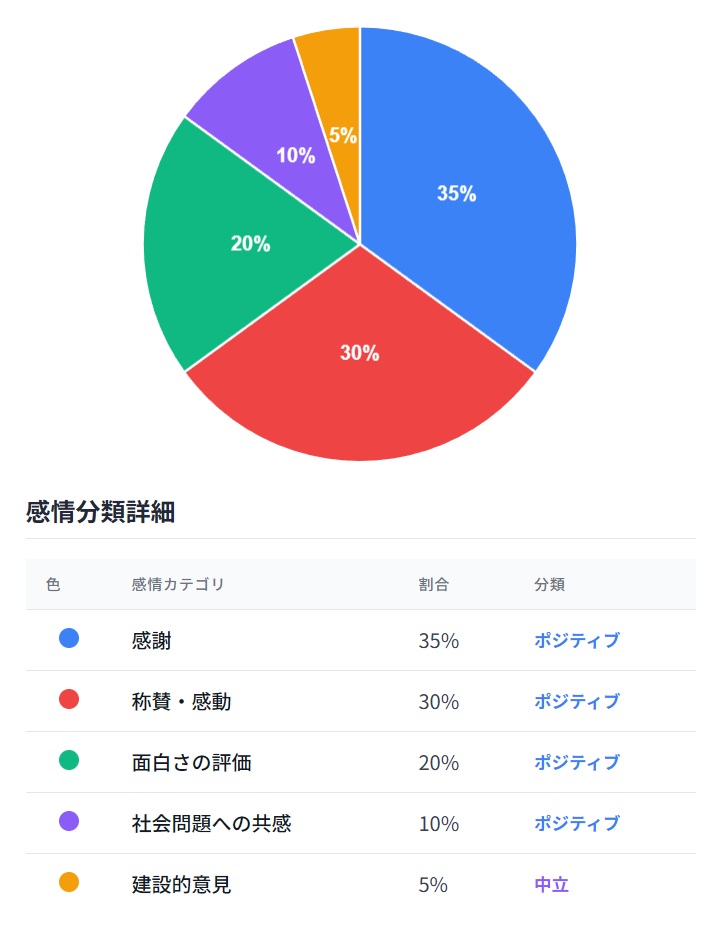The width and height of the screenshot is (714, 935).
Task: Click the 割合 column header
Action: pos(433,584)
